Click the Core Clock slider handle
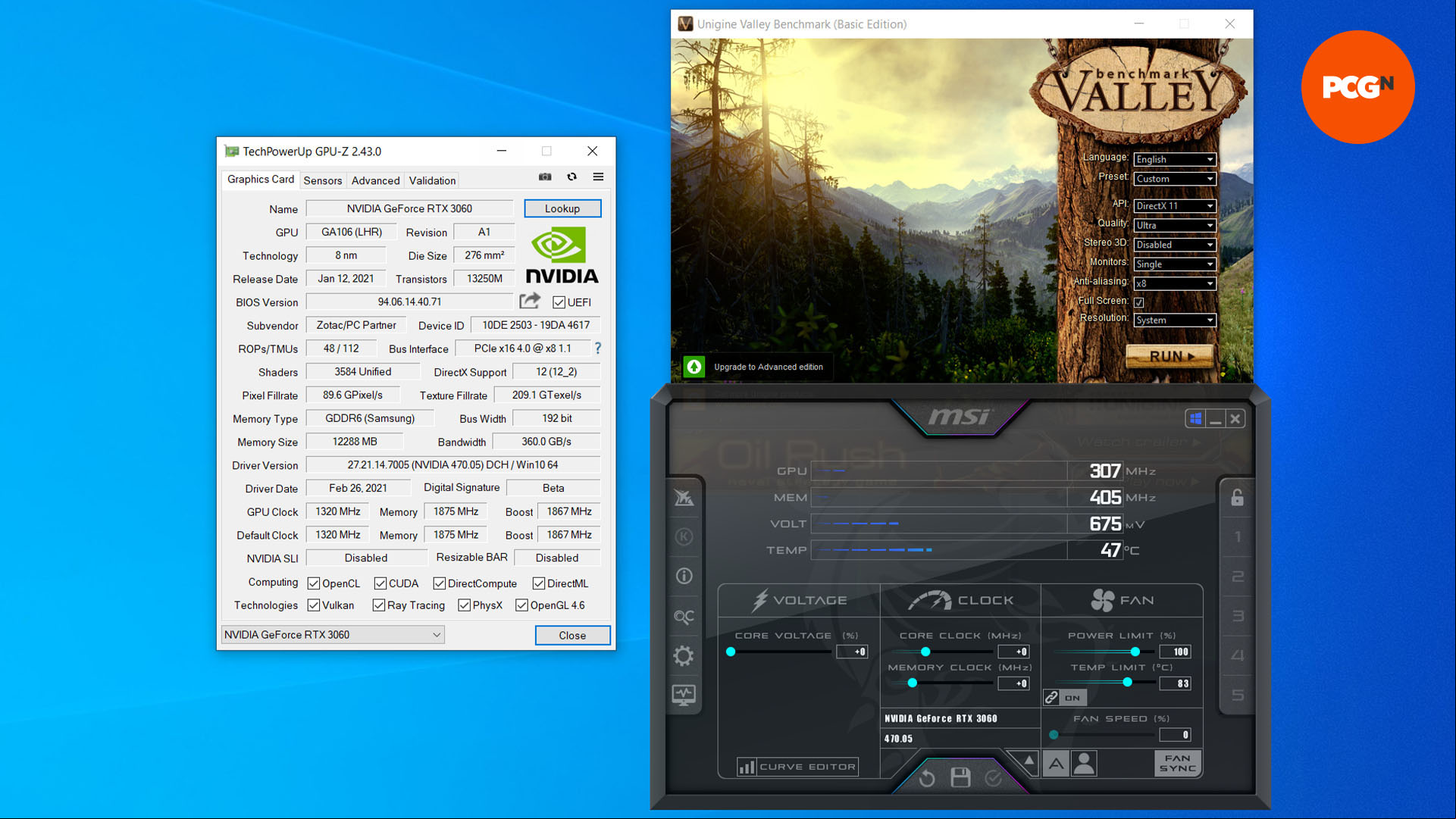Image resolution: width=1456 pixels, height=819 pixels. [925, 652]
